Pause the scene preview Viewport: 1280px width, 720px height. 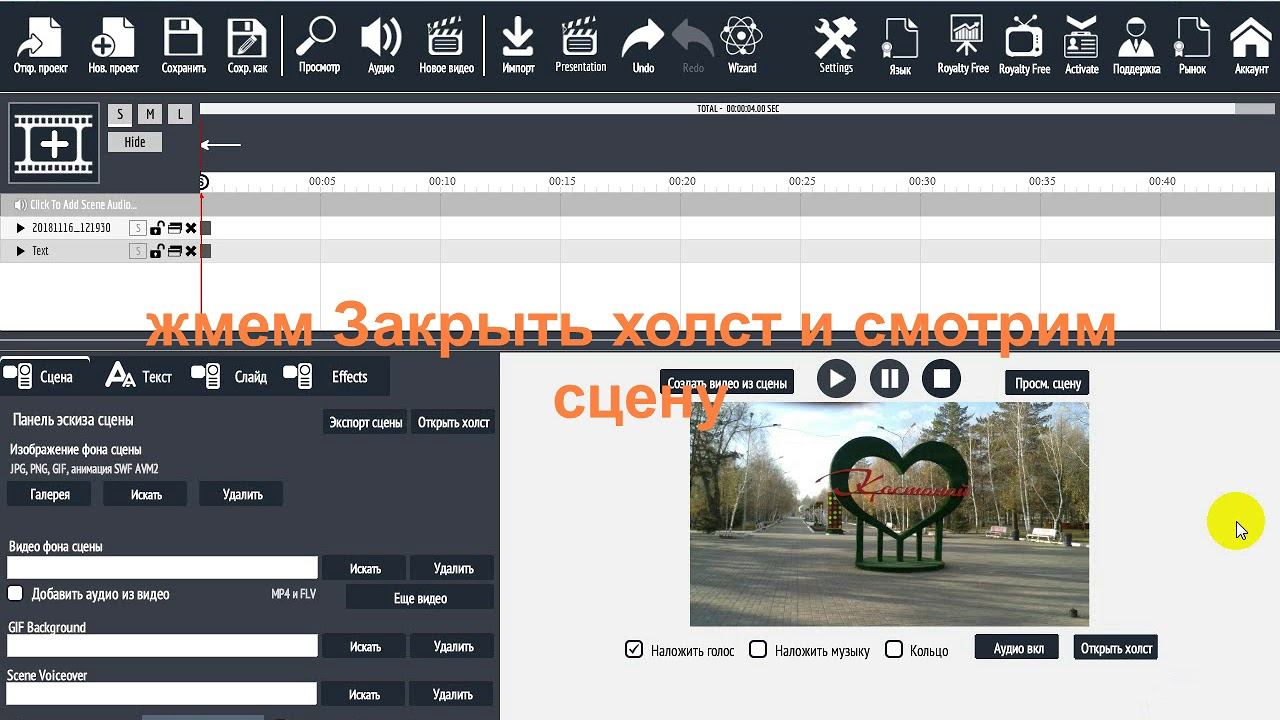(x=889, y=379)
